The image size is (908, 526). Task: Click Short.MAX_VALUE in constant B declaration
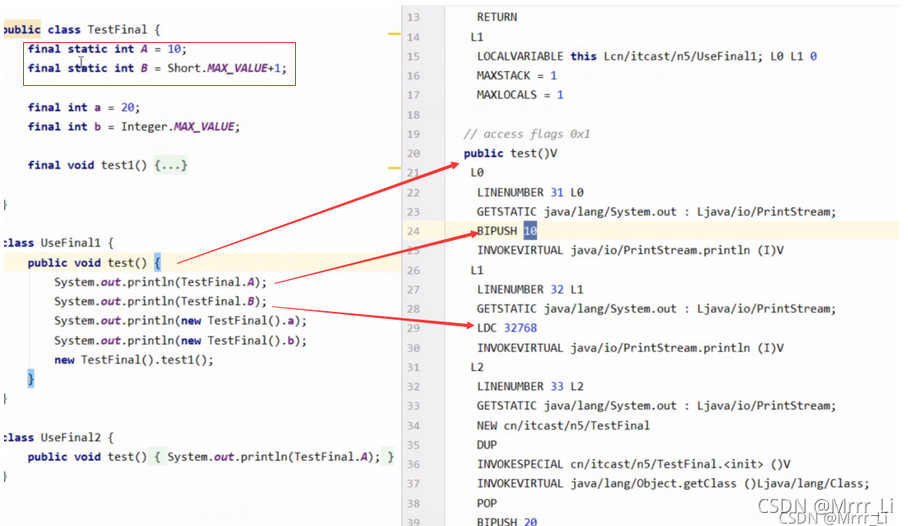coord(217,68)
